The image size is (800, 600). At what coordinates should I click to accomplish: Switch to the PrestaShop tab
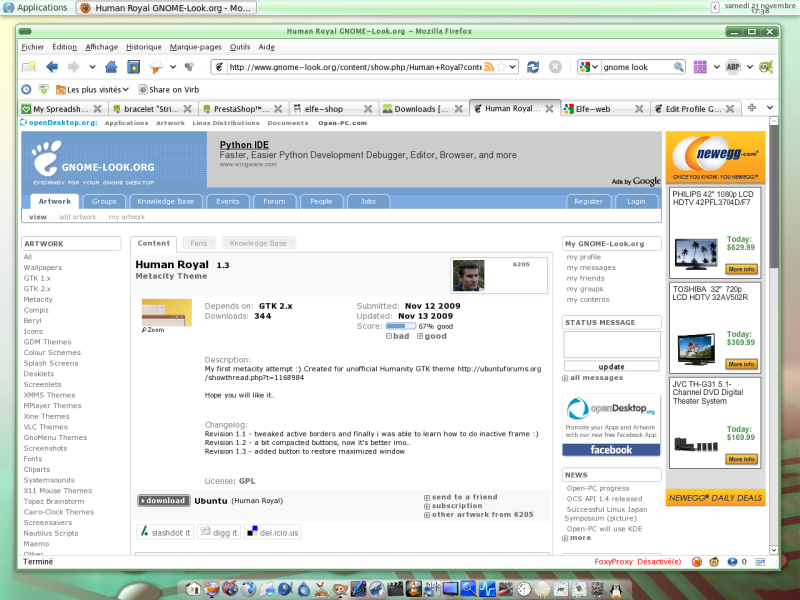(242, 109)
